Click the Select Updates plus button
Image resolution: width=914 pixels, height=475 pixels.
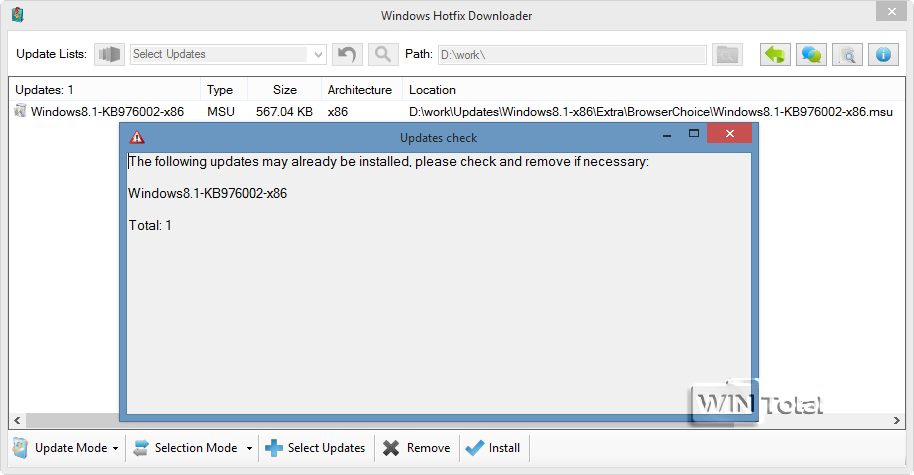pyautogui.click(x=315, y=448)
